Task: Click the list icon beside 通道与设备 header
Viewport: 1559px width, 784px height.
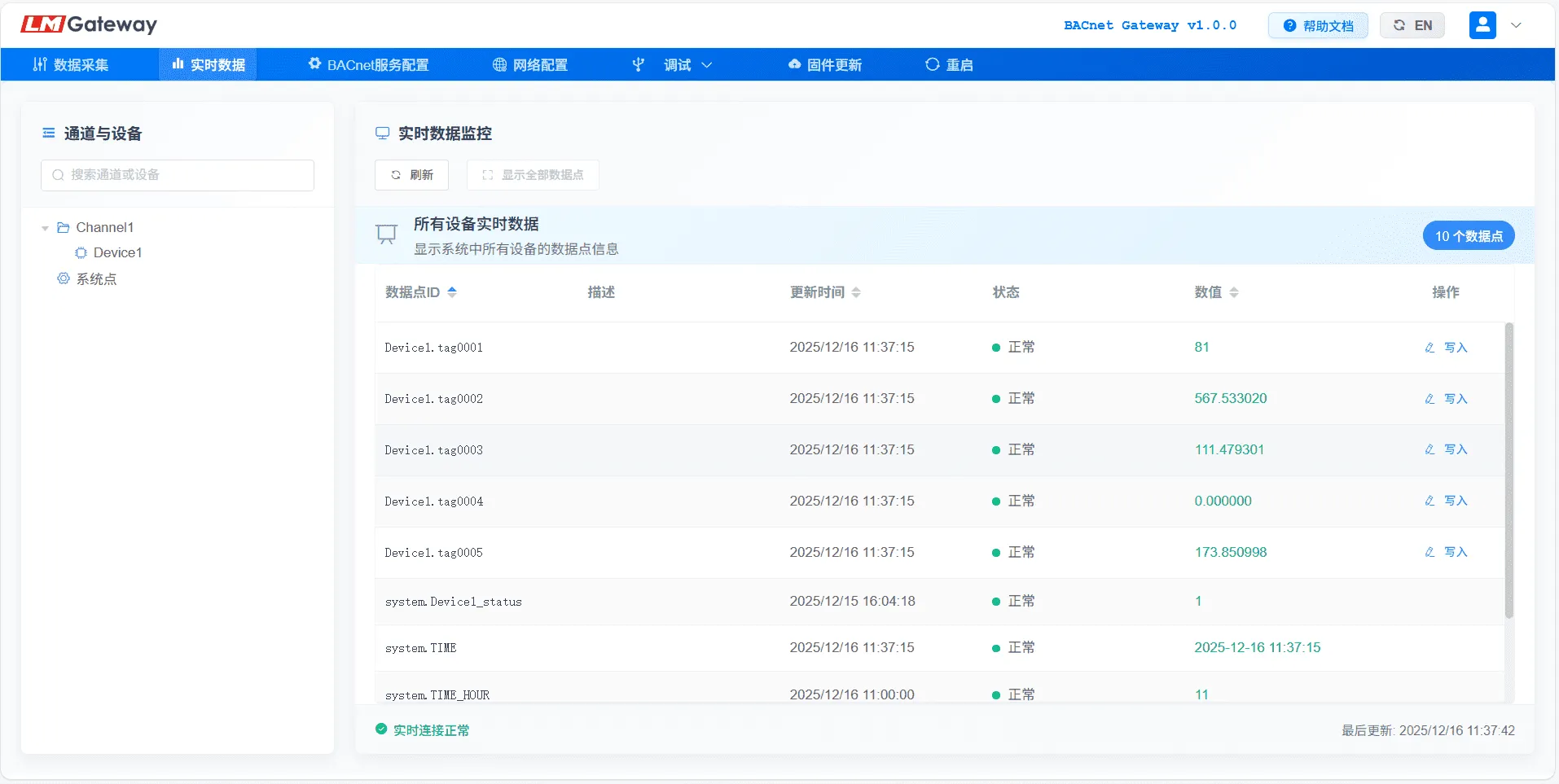Action: (x=48, y=133)
